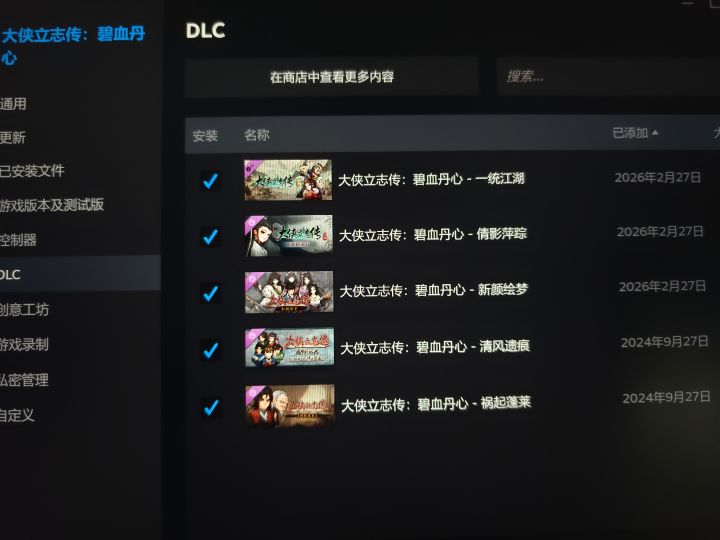
Task: Sort list by 安装 column header
Action: pyautogui.click(x=205, y=135)
